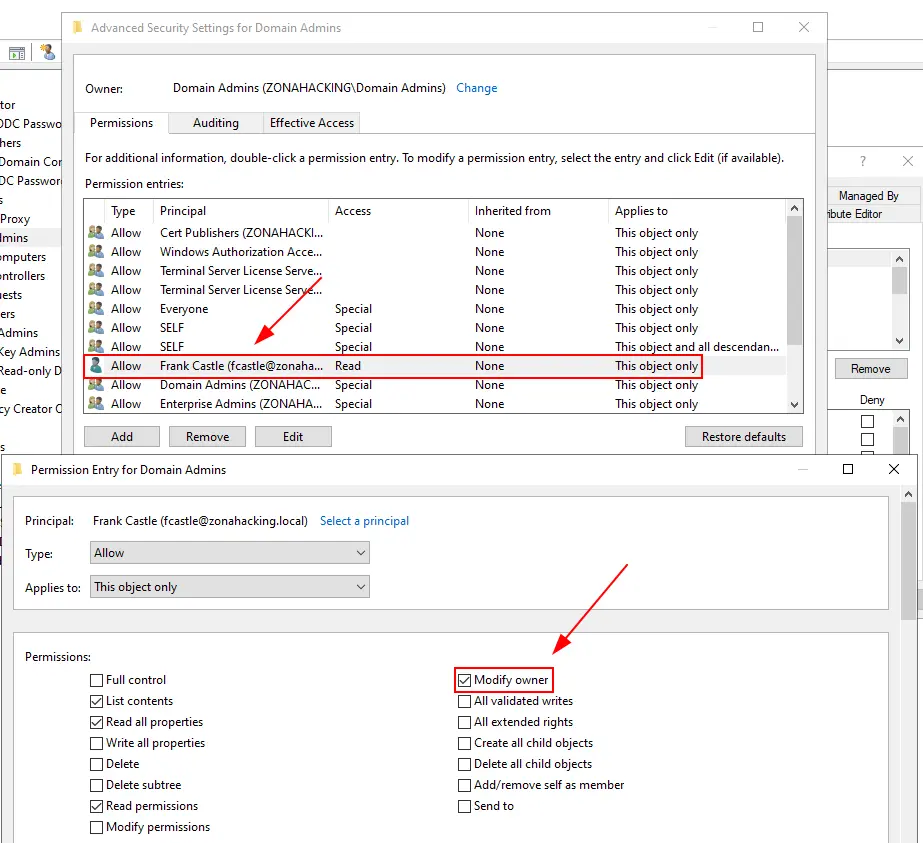Open the Type dropdown set to Allow
923x843 pixels.
point(229,553)
